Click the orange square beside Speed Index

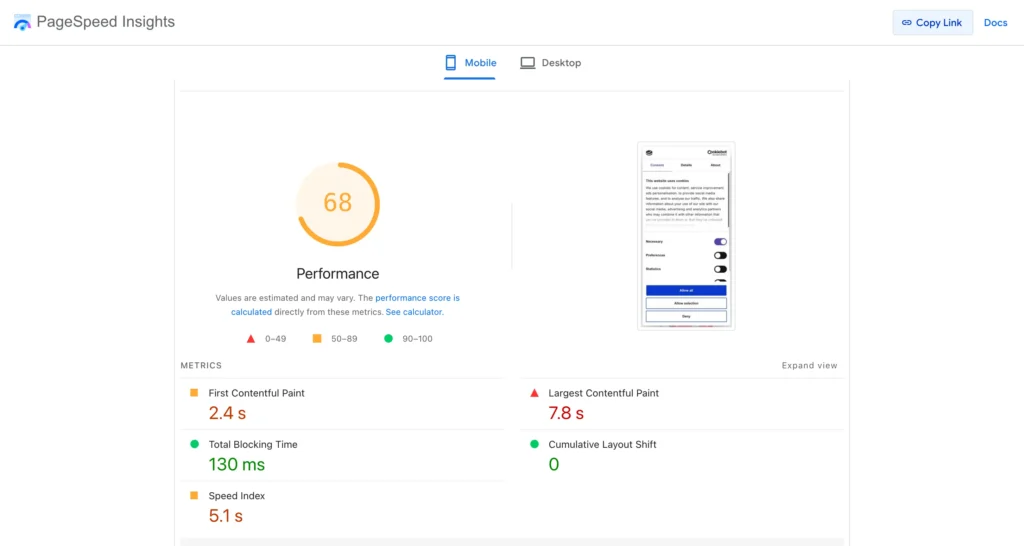pos(194,496)
